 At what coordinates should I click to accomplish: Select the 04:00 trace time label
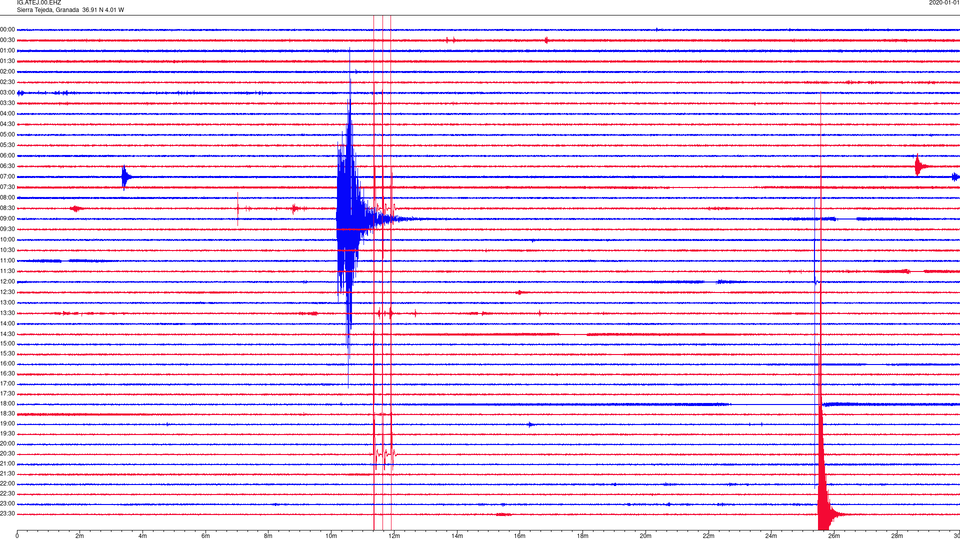tap(7, 114)
